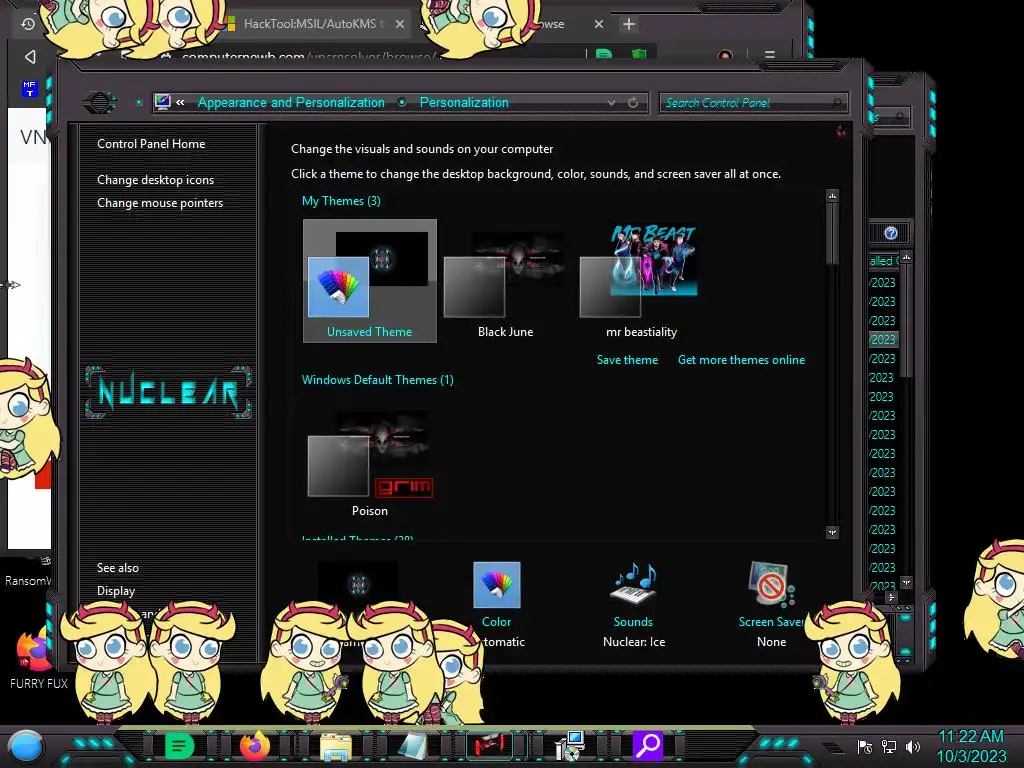Show the clock reading 11:22 AM

tap(970, 737)
